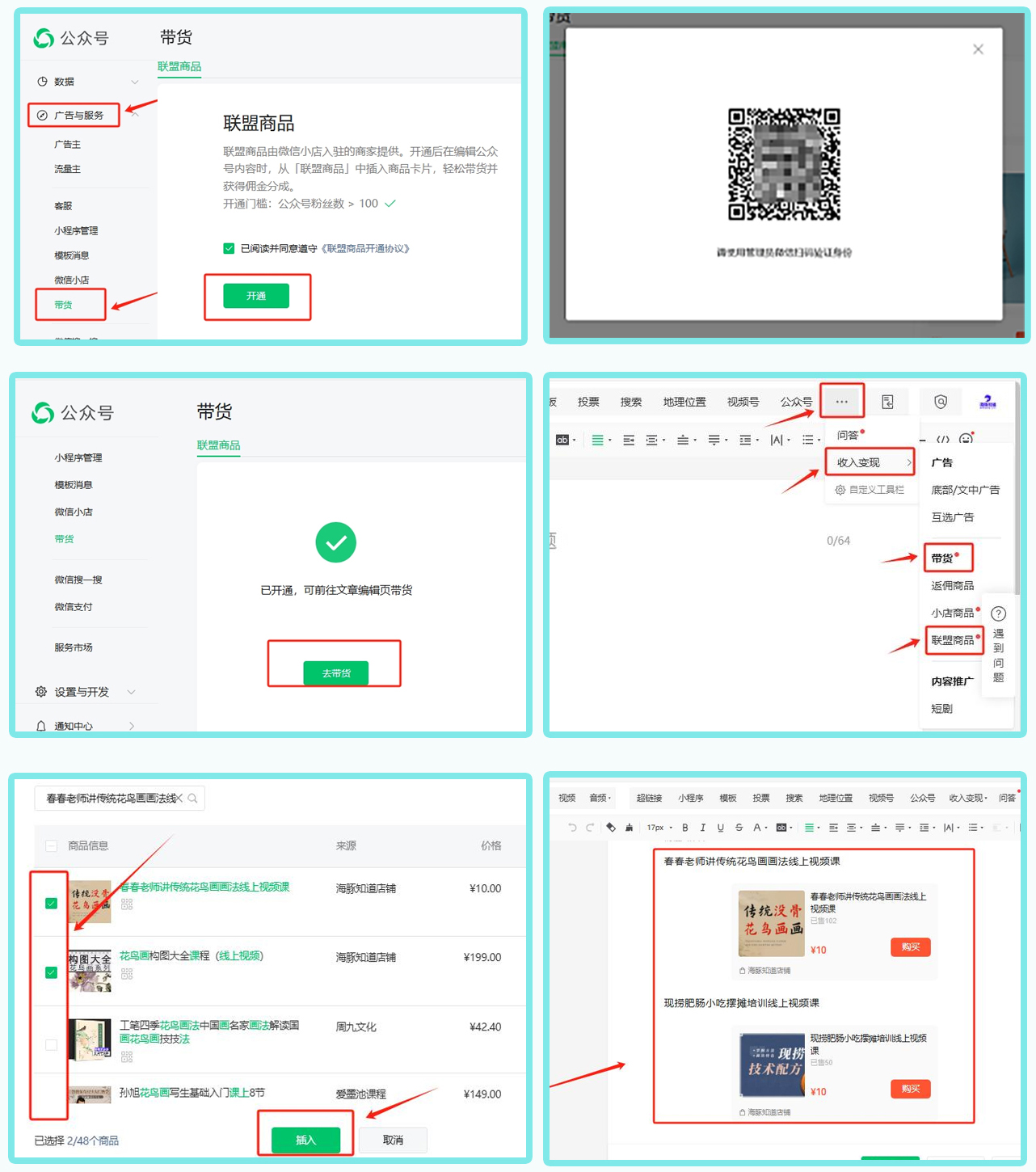
Task: Select 联盟商品 in the 带货 submenu
Action: (952, 641)
